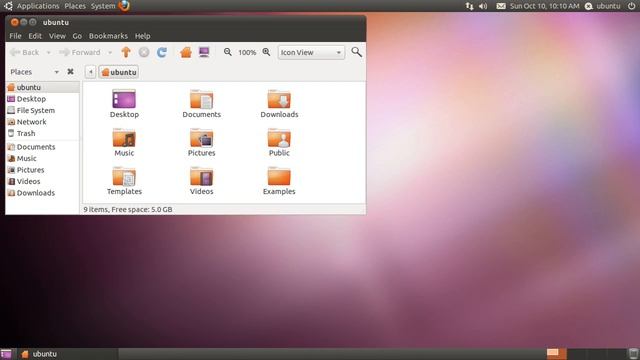Open the Places panel menu
This screenshot has height=360, width=640.
[x=75, y=6]
